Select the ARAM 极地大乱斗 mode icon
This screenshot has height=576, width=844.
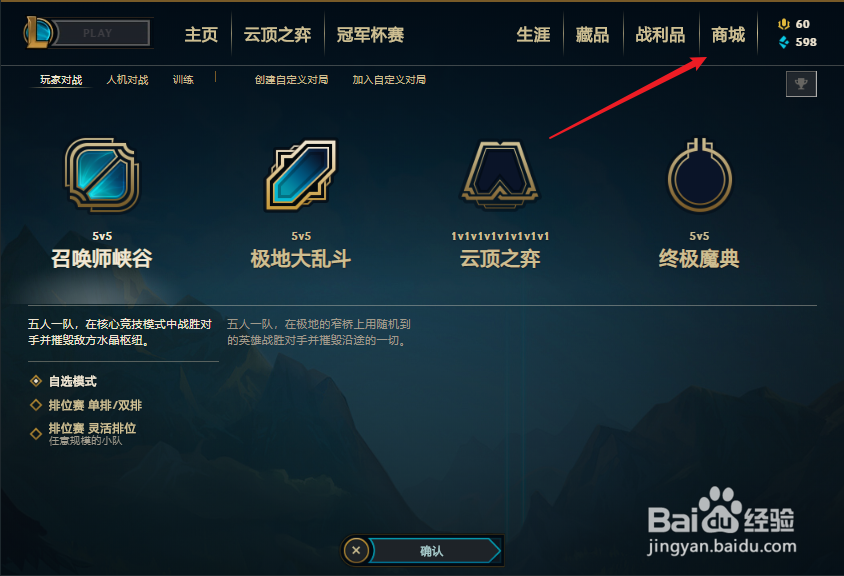coord(301,175)
